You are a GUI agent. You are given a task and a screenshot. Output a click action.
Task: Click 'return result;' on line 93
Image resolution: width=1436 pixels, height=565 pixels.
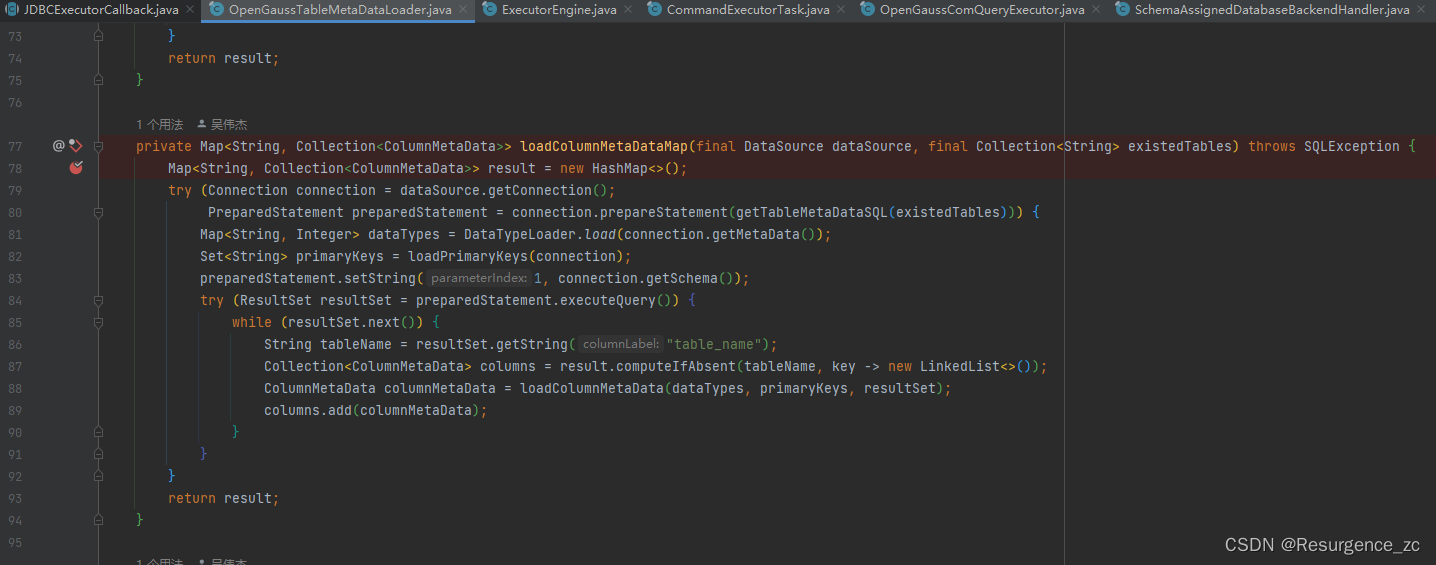click(x=224, y=498)
